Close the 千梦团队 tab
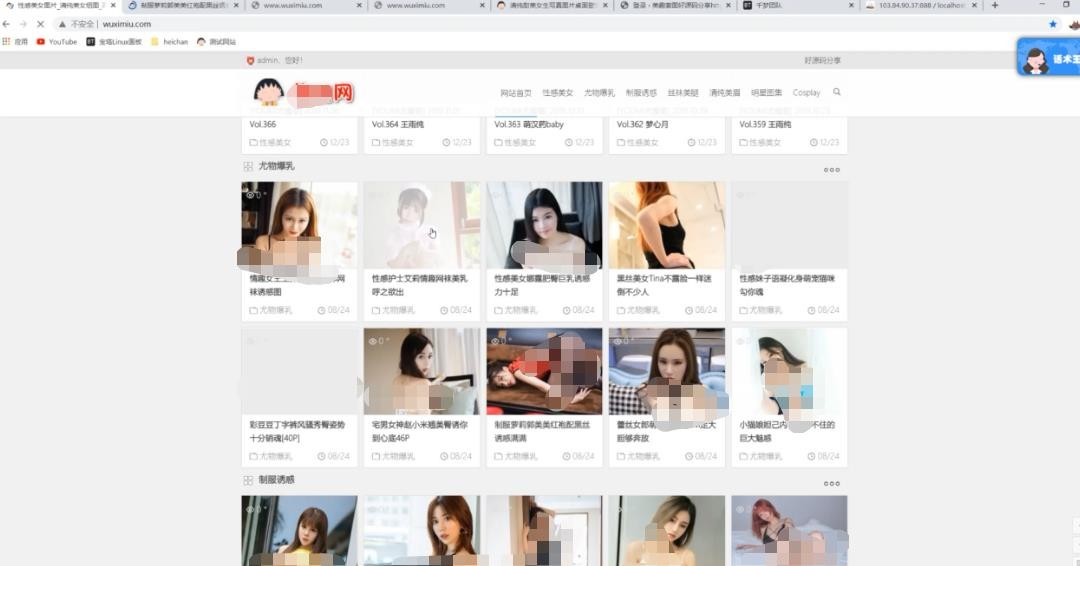The image size is (1080, 589). (x=851, y=6)
